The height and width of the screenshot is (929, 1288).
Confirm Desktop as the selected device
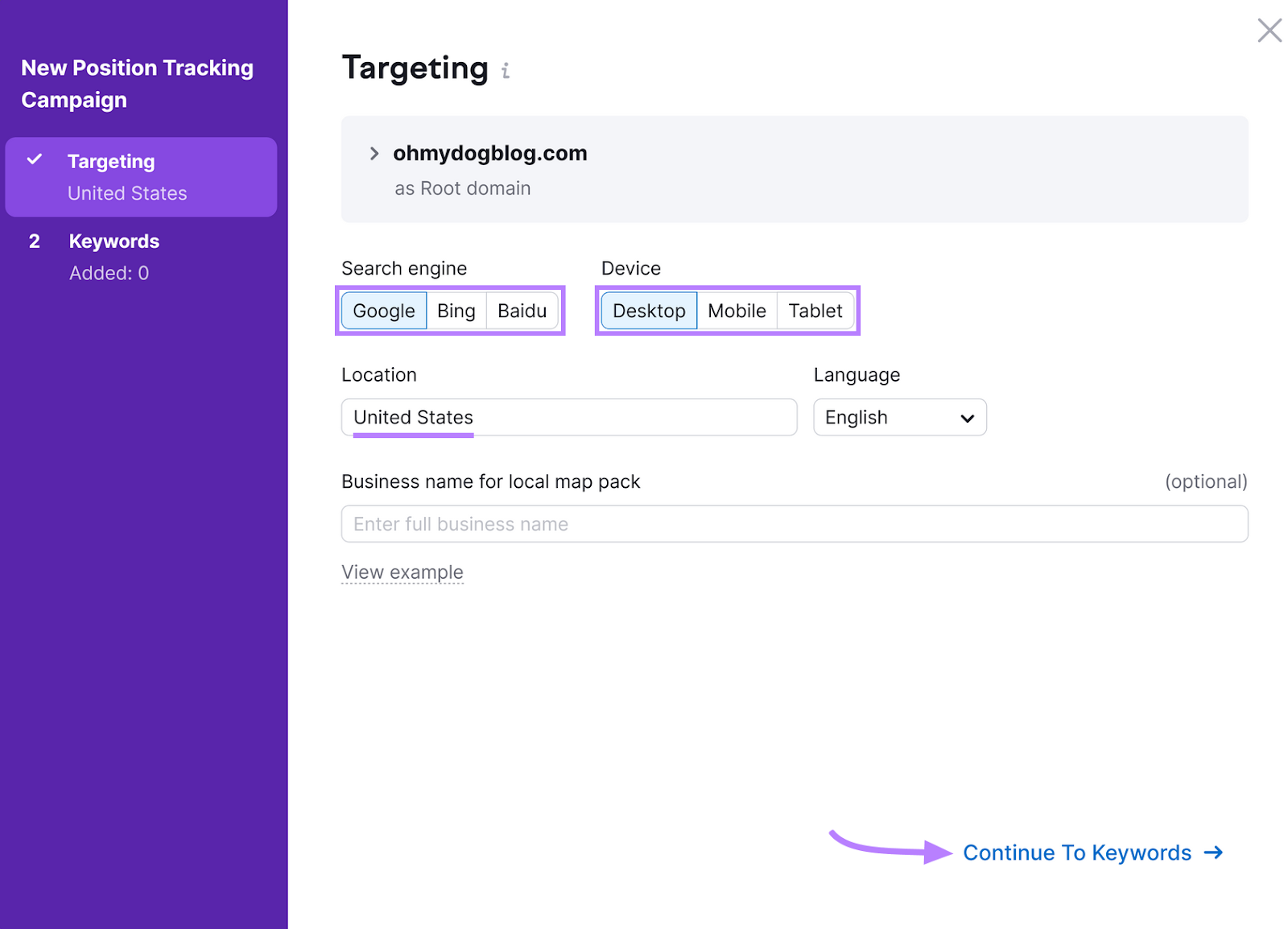tap(649, 311)
